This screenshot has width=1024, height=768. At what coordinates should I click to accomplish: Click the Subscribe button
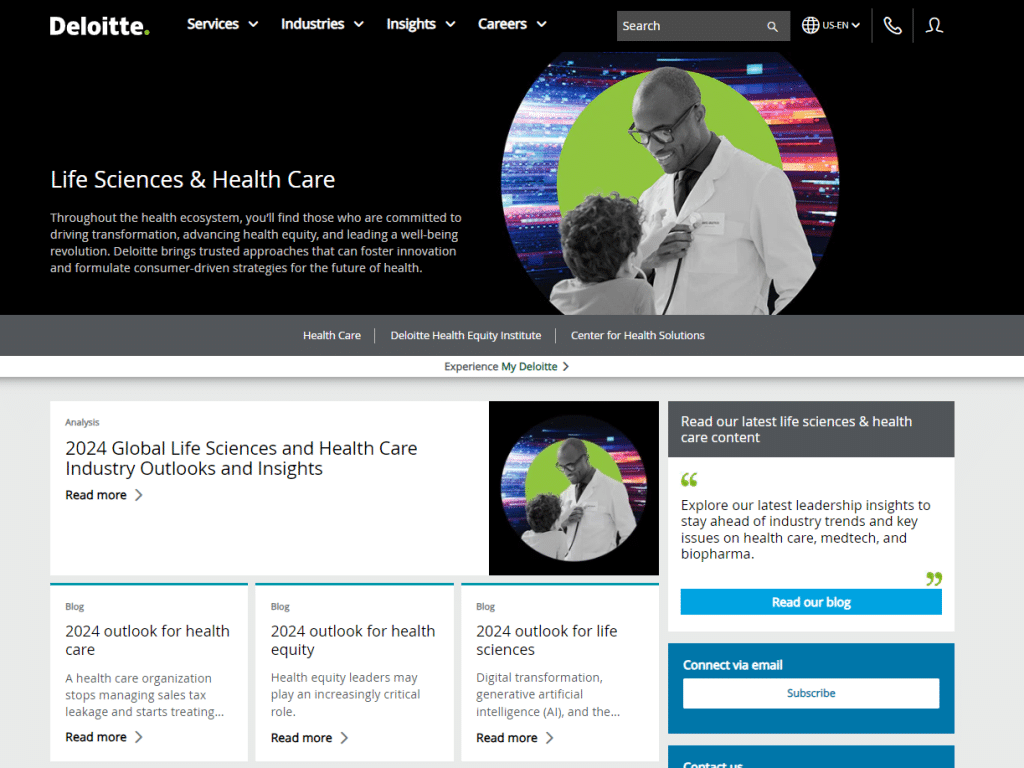tap(811, 693)
